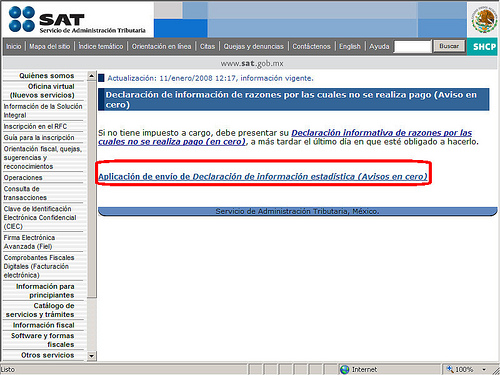
Task: Click the Actualización date text
Action: [x=210, y=78]
